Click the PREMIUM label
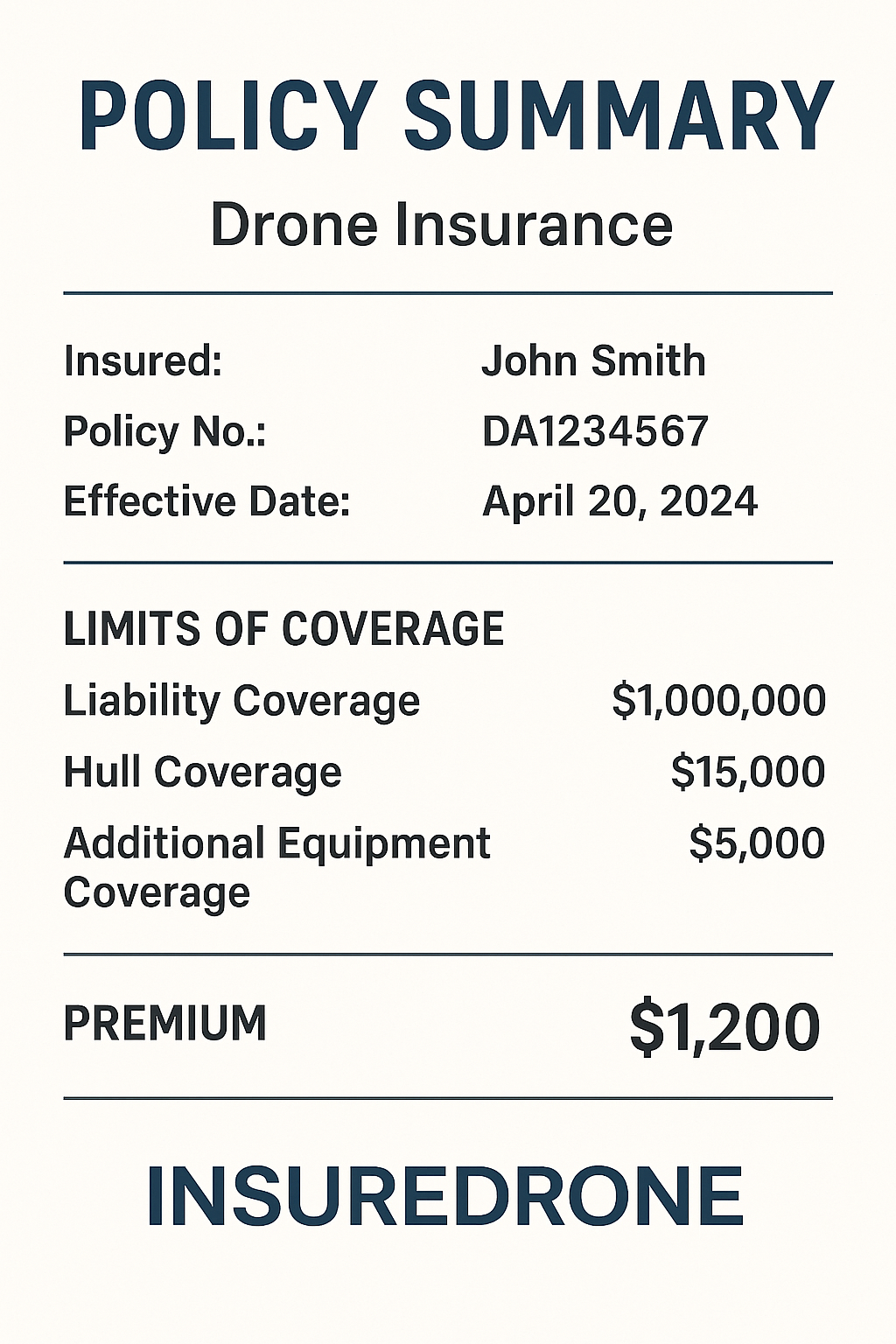 [164, 1023]
